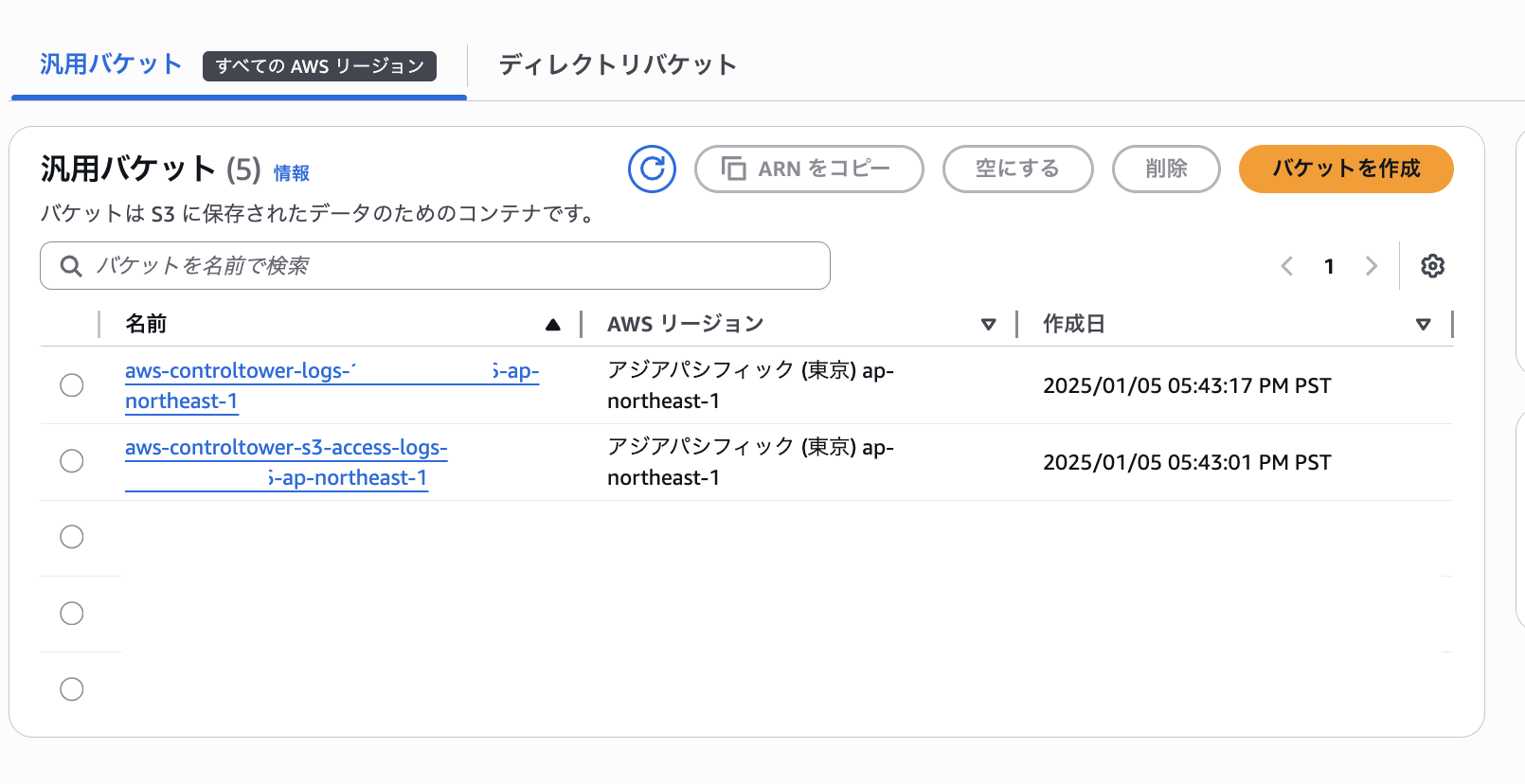Viewport: 1525px width, 784px height.
Task: Open aws-controltower-s3-access-logs bucket link
Action: (x=286, y=462)
